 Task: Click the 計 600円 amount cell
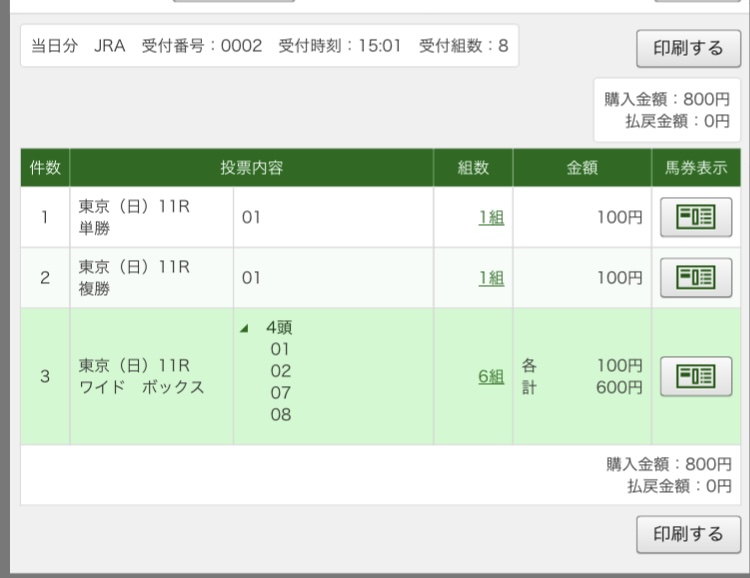(582, 387)
